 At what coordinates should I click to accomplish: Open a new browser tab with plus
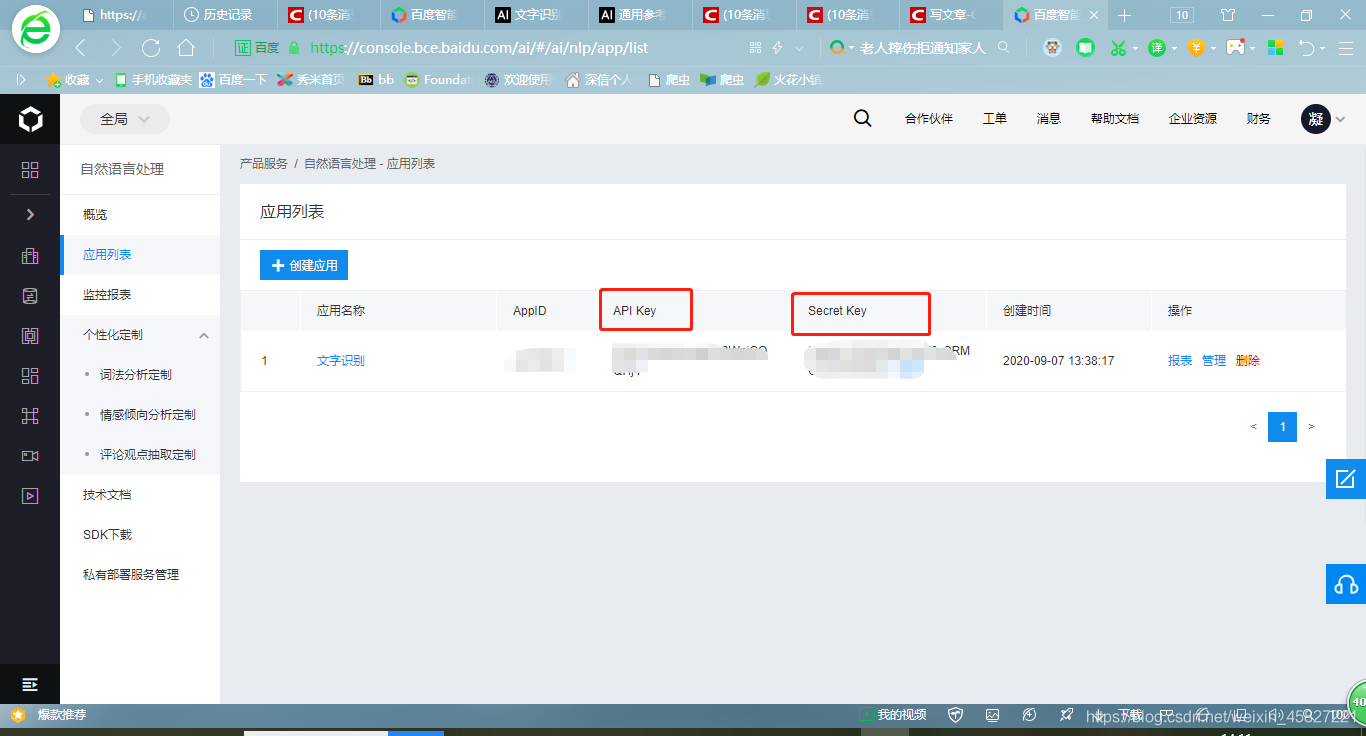[x=1125, y=15]
